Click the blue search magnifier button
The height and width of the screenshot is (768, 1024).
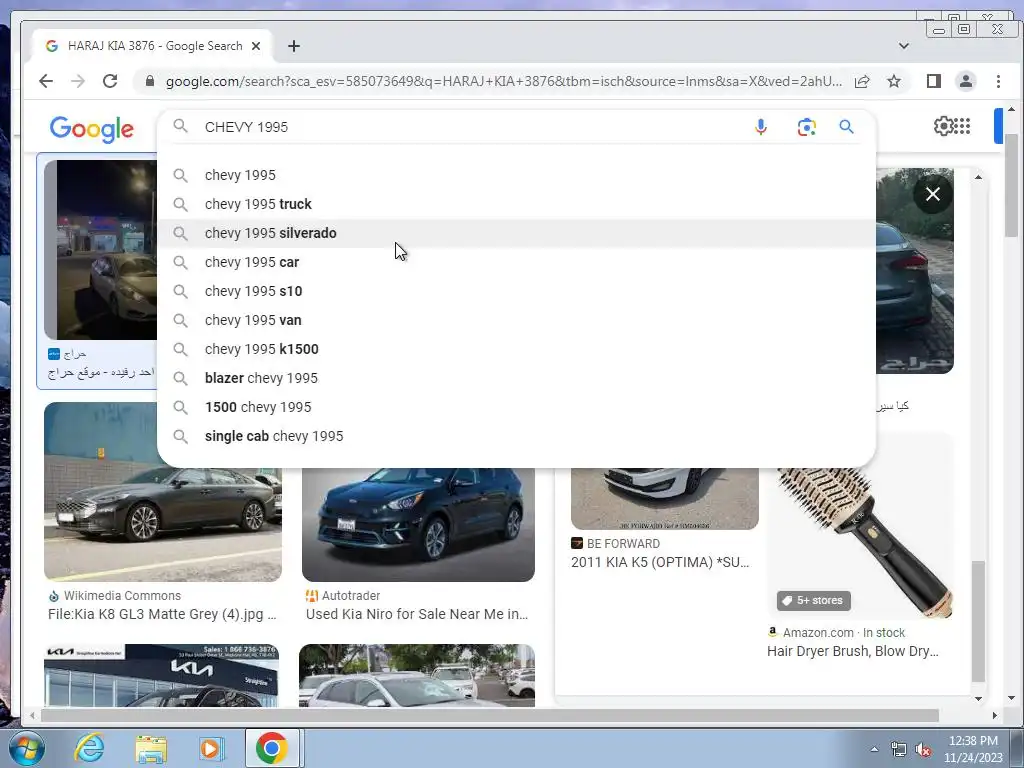click(846, 127)
